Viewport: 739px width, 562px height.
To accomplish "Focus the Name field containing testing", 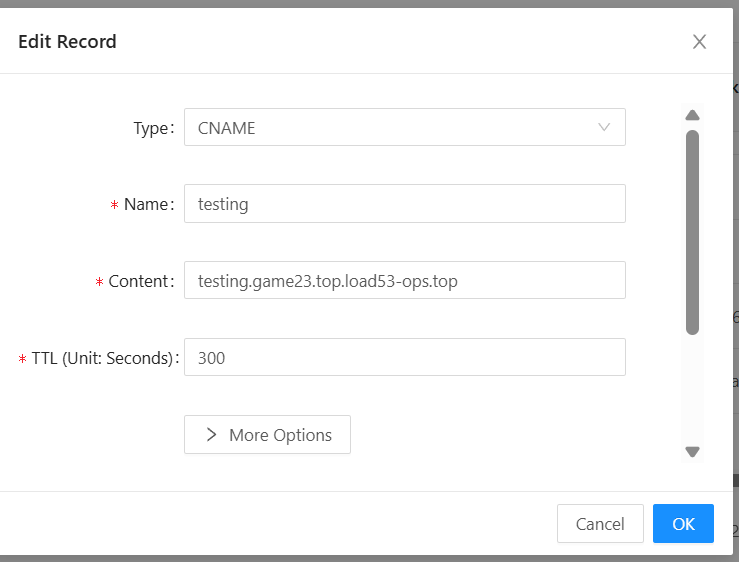I will coord(404,204).
